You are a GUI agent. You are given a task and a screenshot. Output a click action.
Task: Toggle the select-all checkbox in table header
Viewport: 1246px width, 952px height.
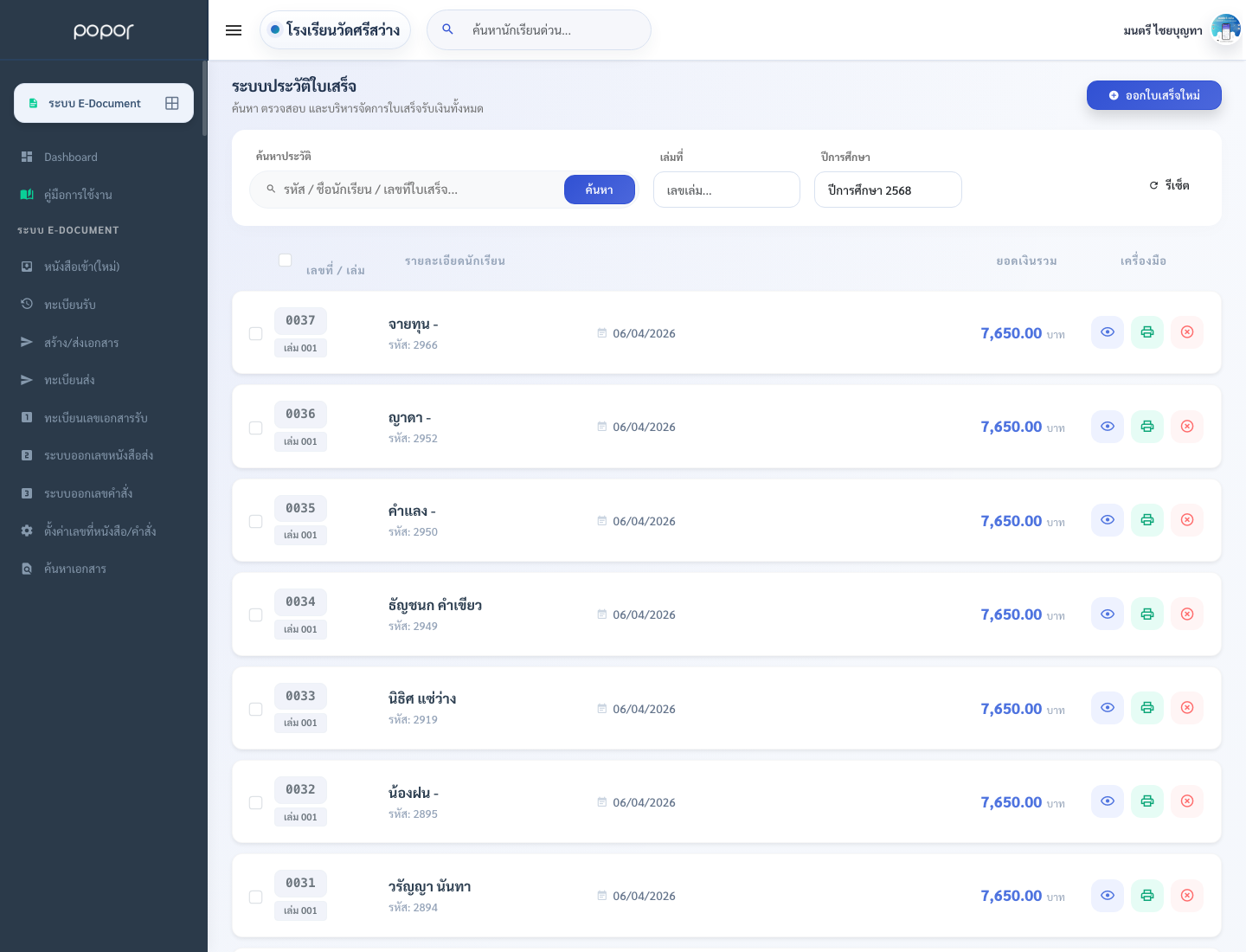tap(285, 260)
